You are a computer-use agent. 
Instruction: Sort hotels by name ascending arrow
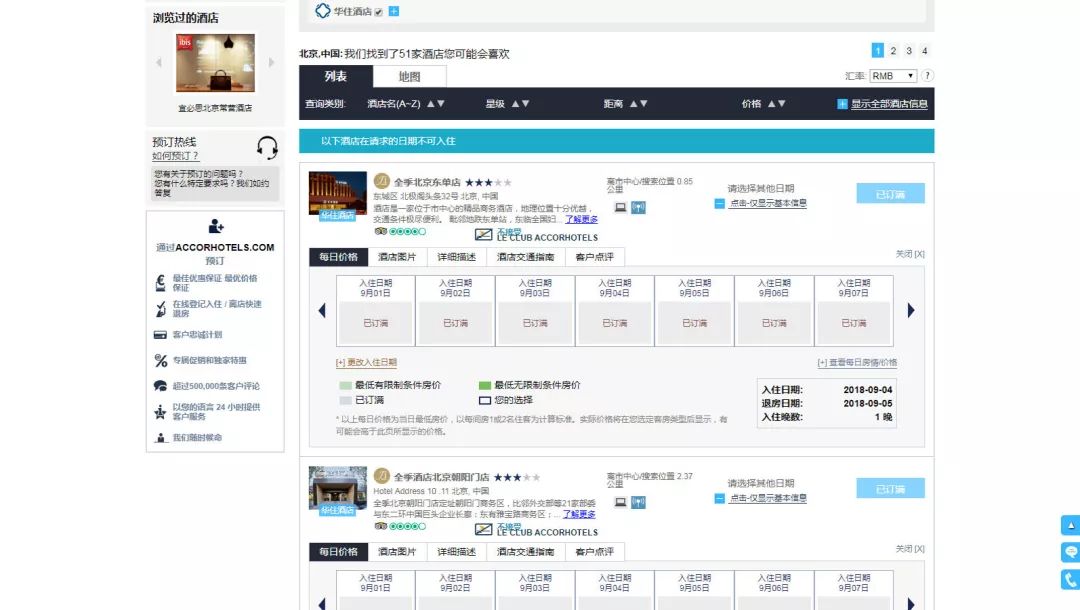(430, 104)
